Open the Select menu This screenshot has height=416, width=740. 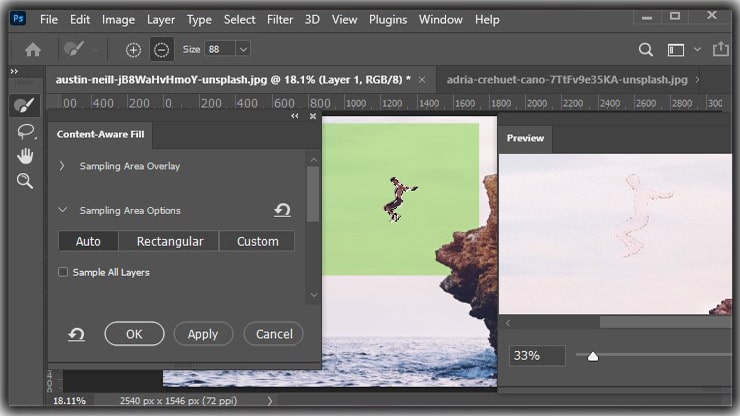click(239, 20)
